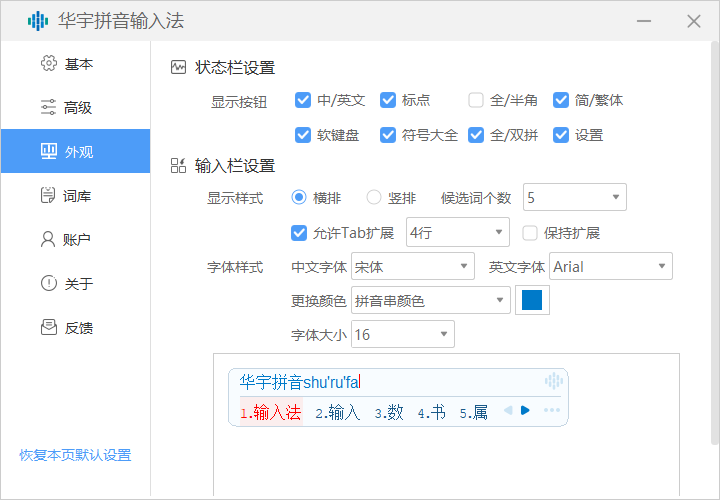Click the three-dots icon in preview bar
The height and width of the screenshot is (500, 720).
(x=551, y=410)
